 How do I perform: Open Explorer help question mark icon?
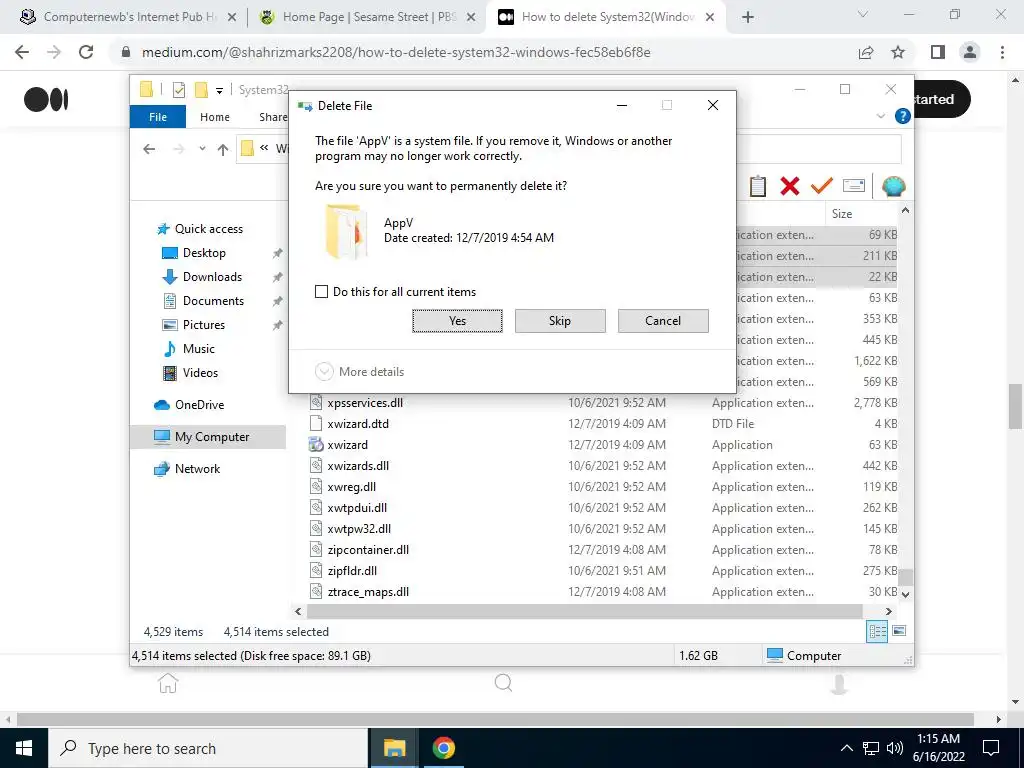[903, 116]
